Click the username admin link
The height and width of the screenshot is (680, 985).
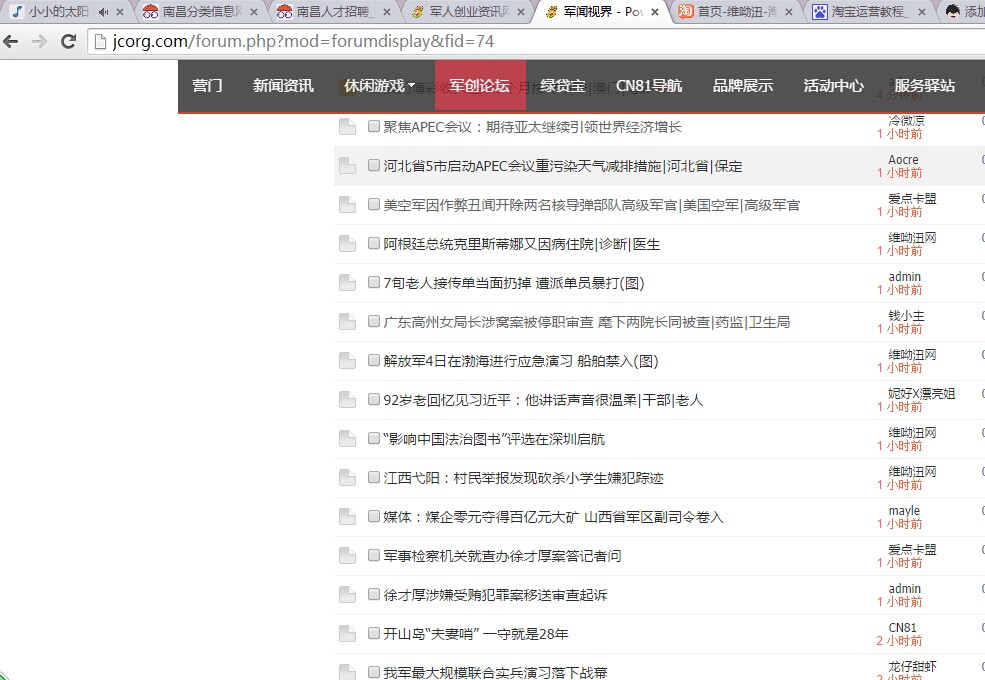tap(904, 277)
